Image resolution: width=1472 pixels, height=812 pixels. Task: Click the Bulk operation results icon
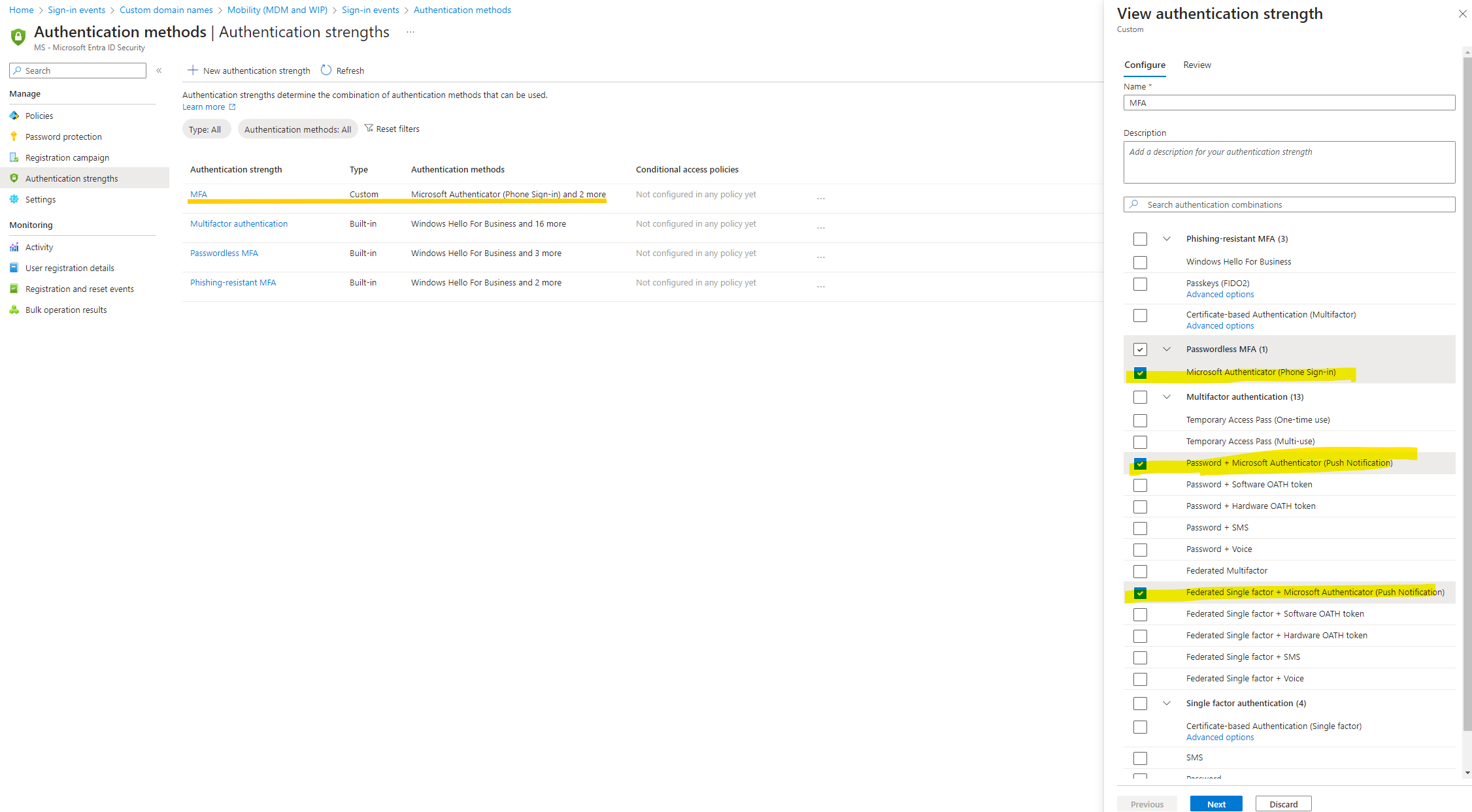click(14, 310)
